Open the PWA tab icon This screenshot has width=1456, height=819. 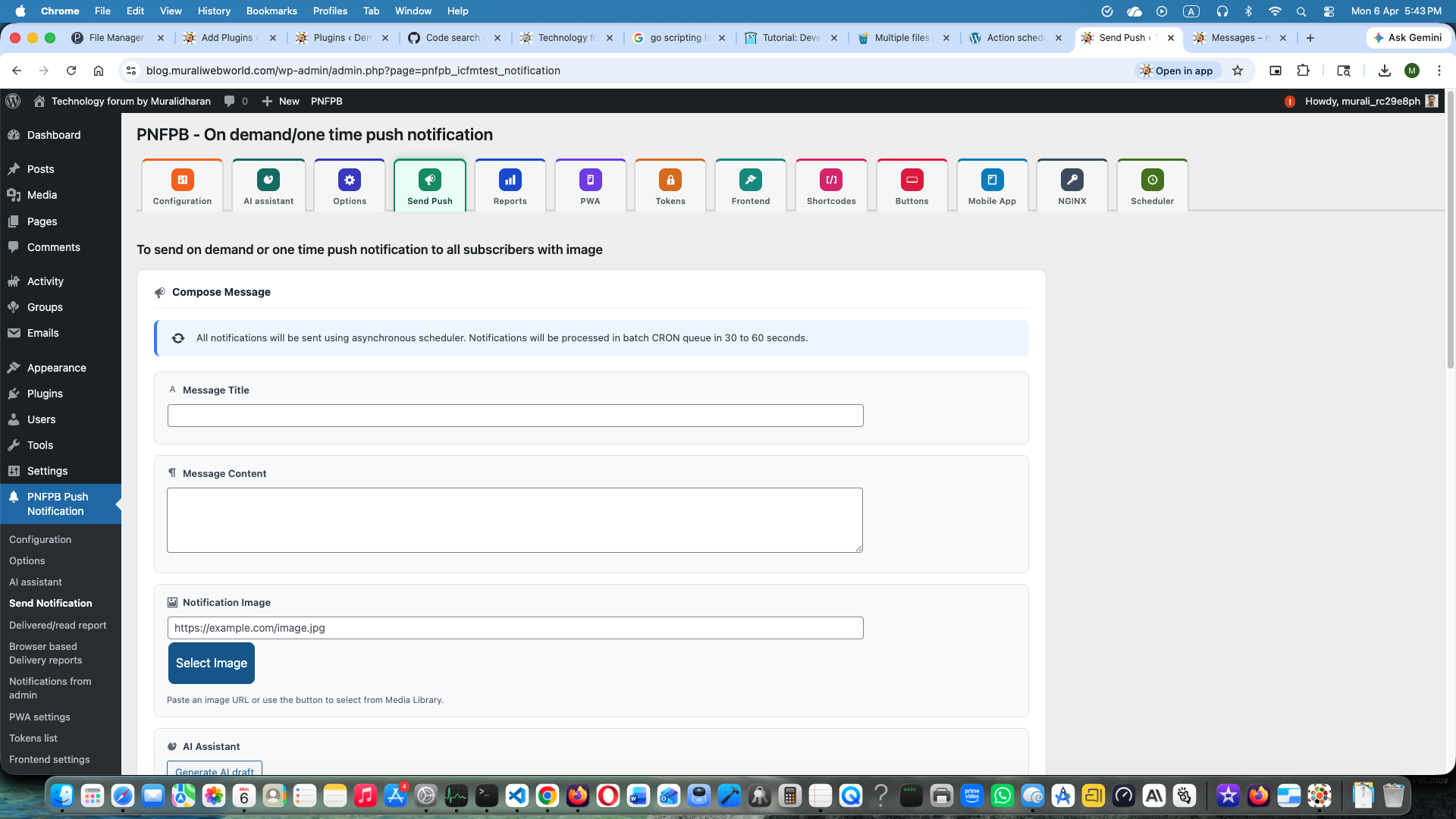(590, 180)
